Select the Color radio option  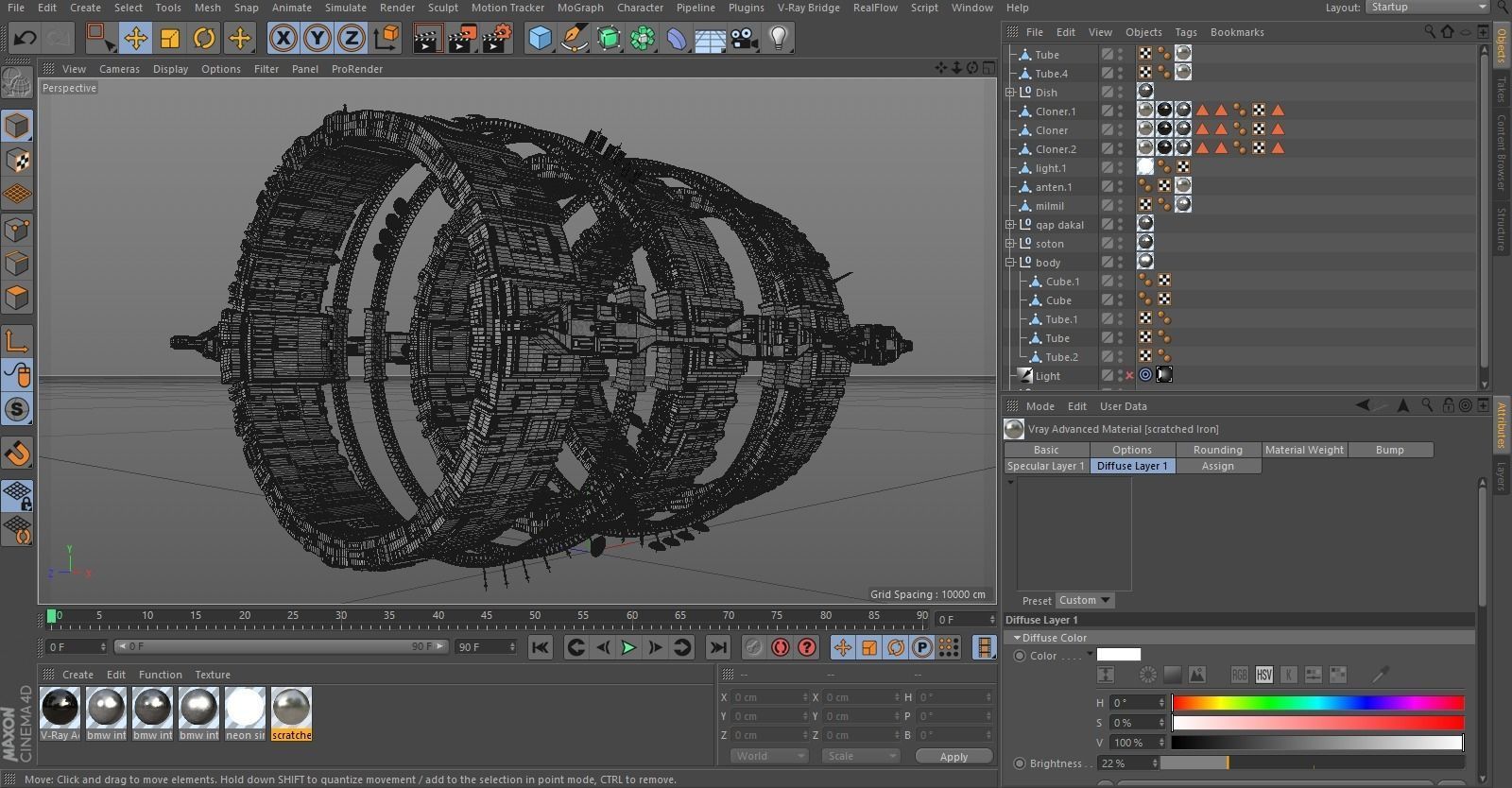click(1020, 656)
